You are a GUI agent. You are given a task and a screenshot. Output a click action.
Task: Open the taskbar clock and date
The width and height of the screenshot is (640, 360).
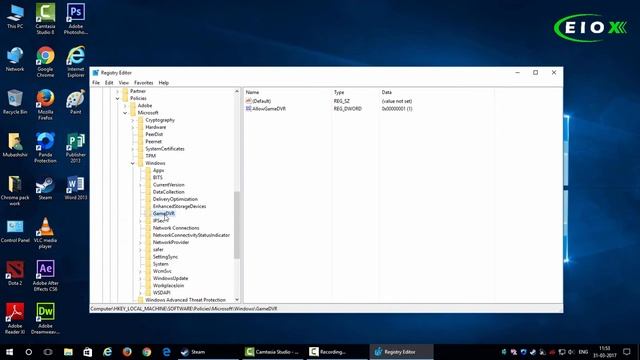click(605, 352)
